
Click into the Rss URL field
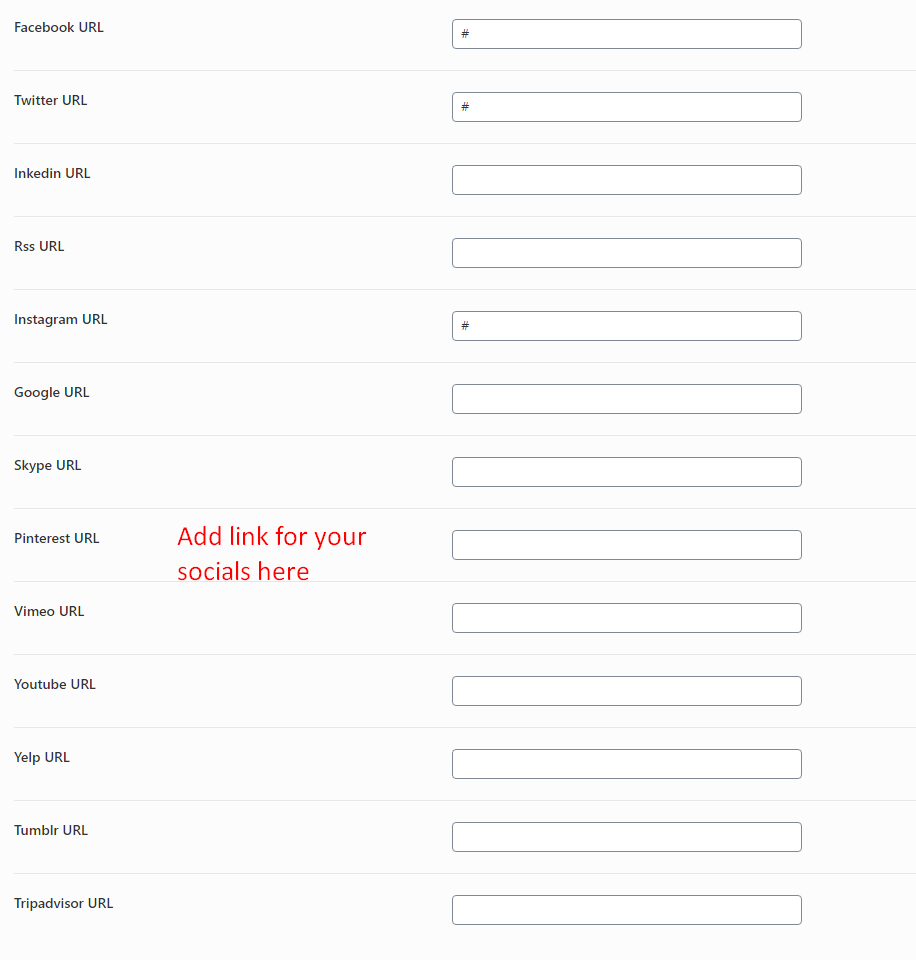coord(626,253)
